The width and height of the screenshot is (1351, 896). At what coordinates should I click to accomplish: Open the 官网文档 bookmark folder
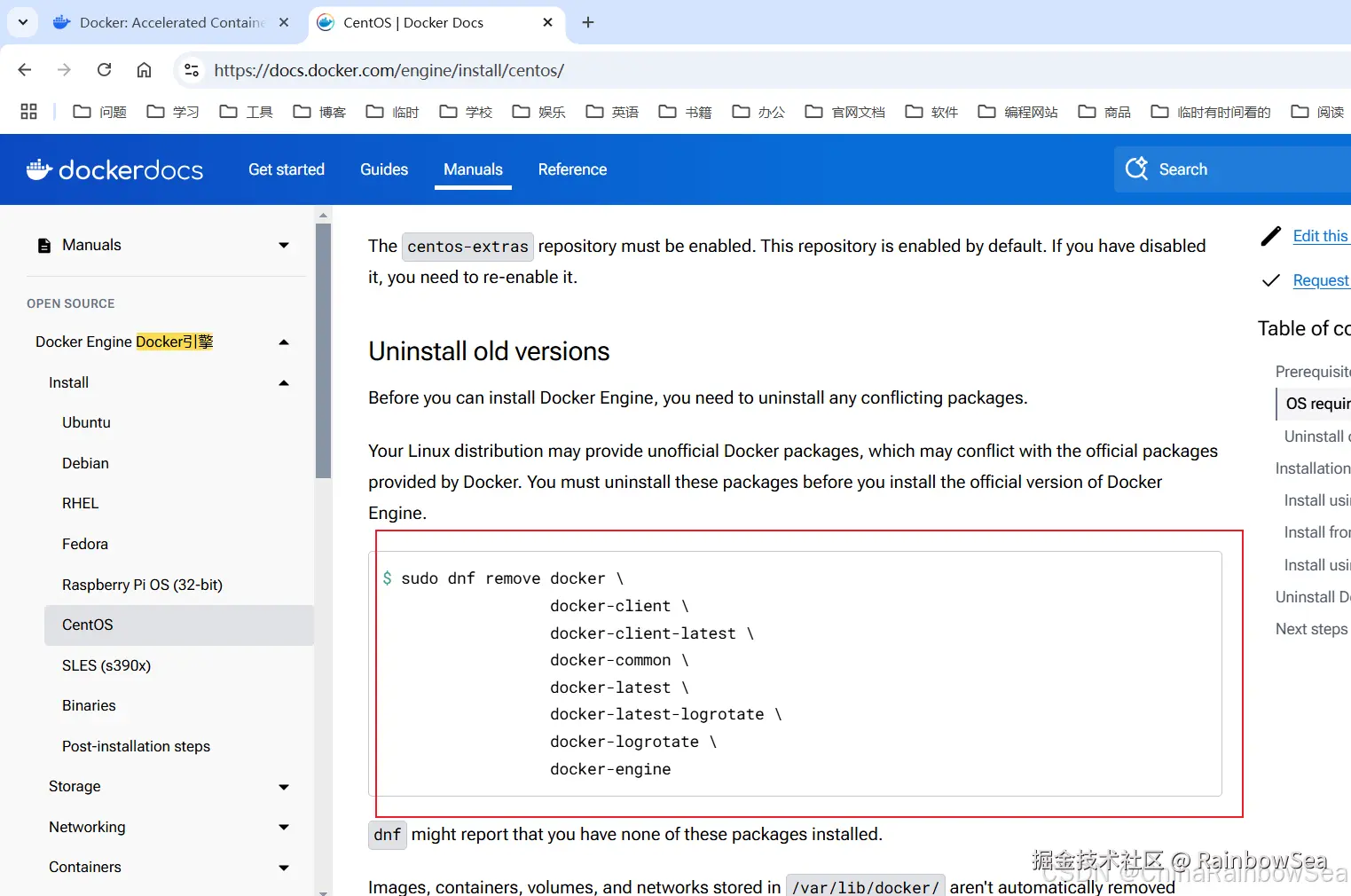click(845, 112)
